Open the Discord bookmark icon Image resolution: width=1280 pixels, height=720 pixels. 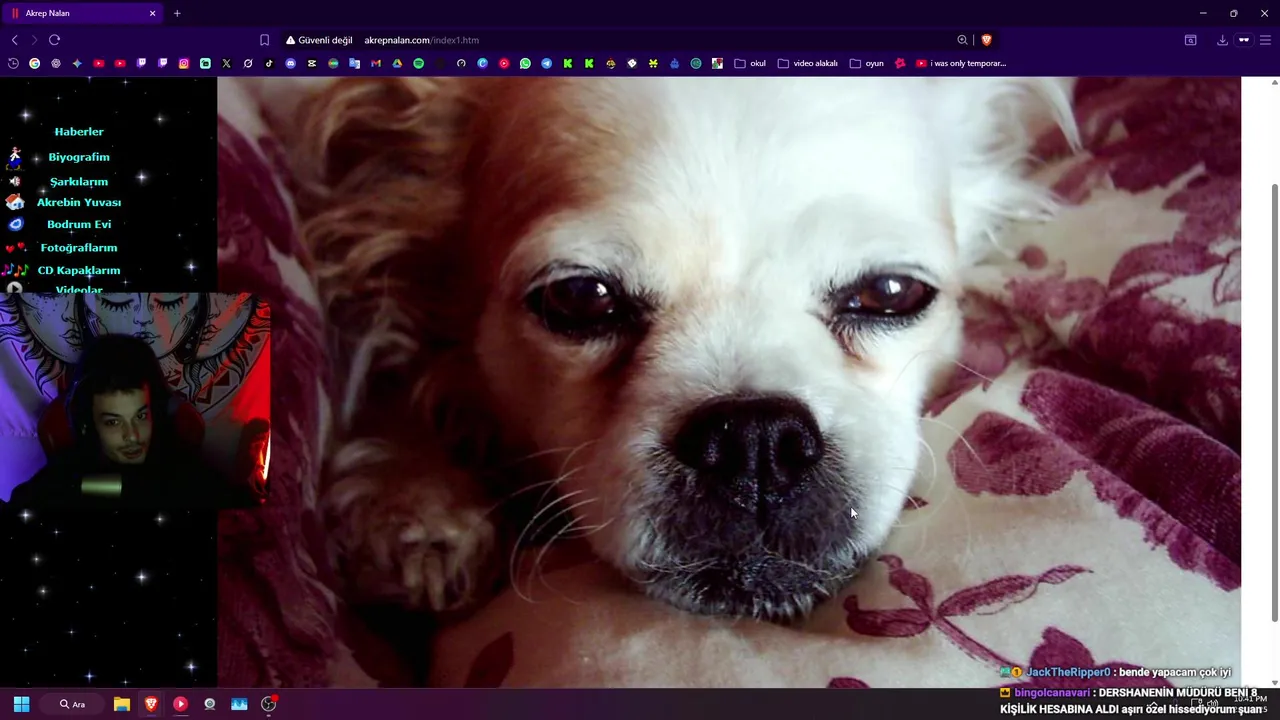[290, 63]
